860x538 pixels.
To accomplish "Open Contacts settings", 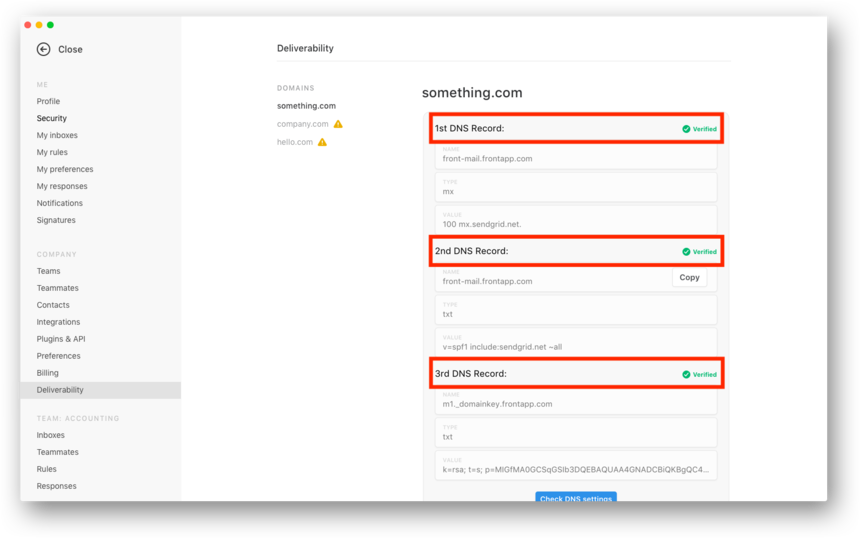I will 53,305.
